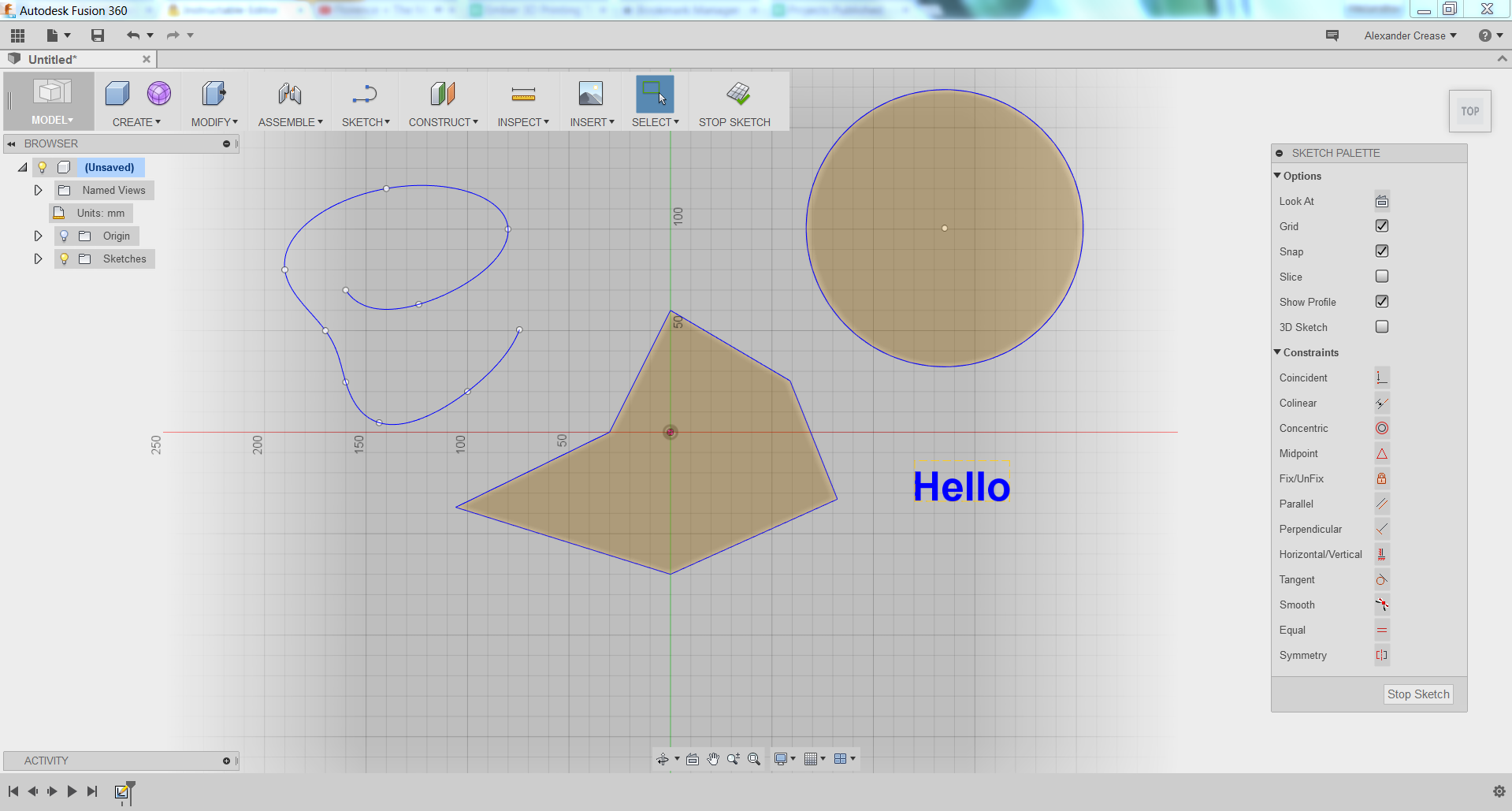Image resolution: width=1512 pixels, height=811 pixels.
Task: Select the Perpendicular constraint
Action: point(1381,529)
